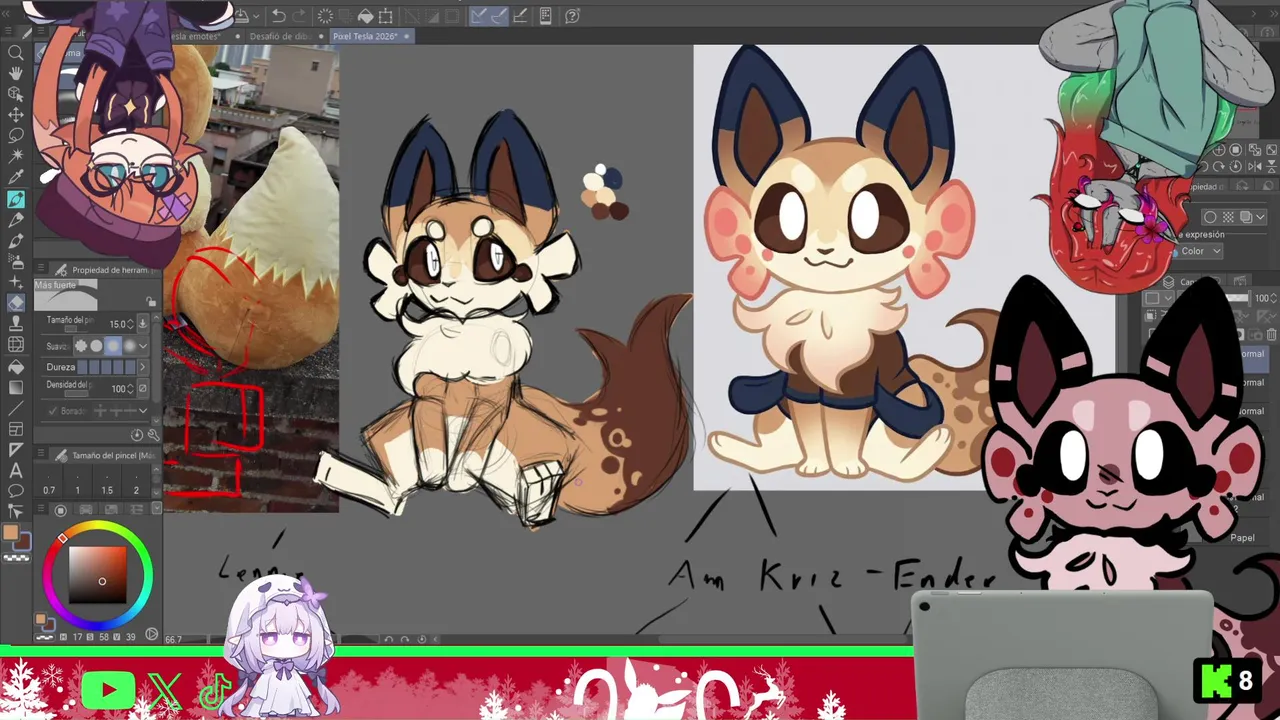The image size is (1280, 720).
Task: Select the Pencil tool
Action: pyautogui.click(x=16, y=220)
